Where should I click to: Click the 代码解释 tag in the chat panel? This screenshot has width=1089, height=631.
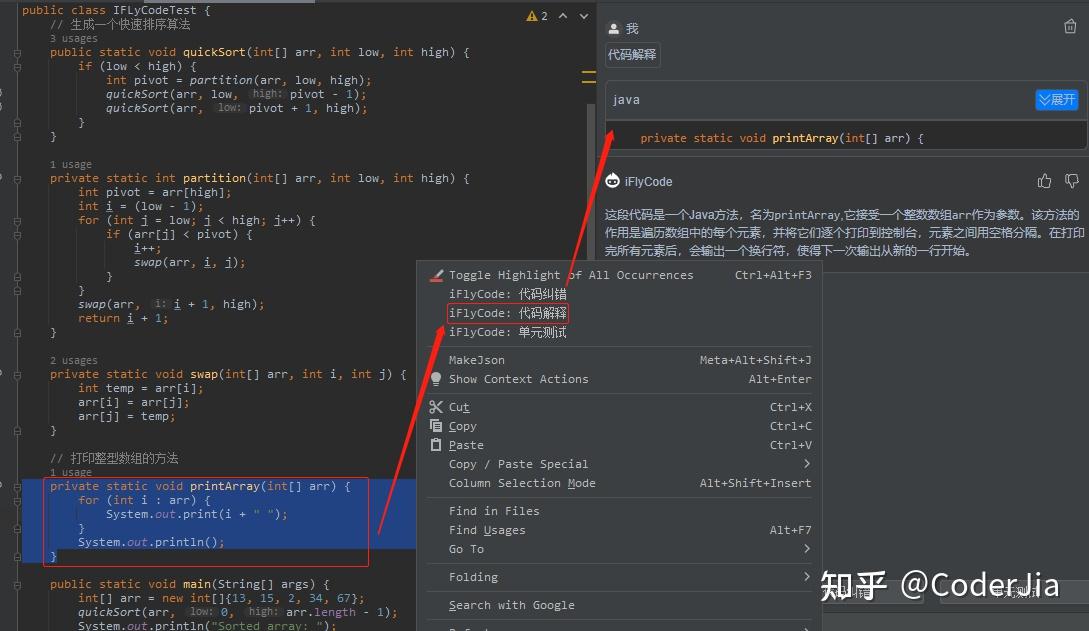pyautogui.click(x=631, y=55)
